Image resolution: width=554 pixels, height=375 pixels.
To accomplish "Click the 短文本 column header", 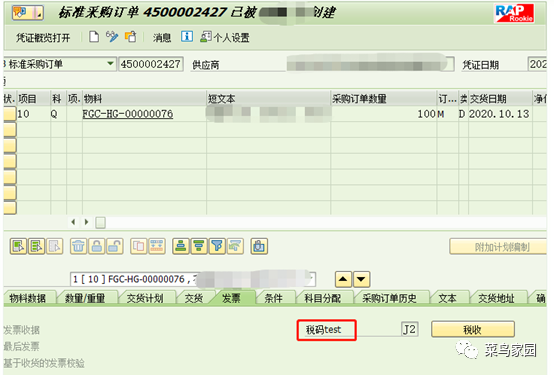I will tap(269, 99).
